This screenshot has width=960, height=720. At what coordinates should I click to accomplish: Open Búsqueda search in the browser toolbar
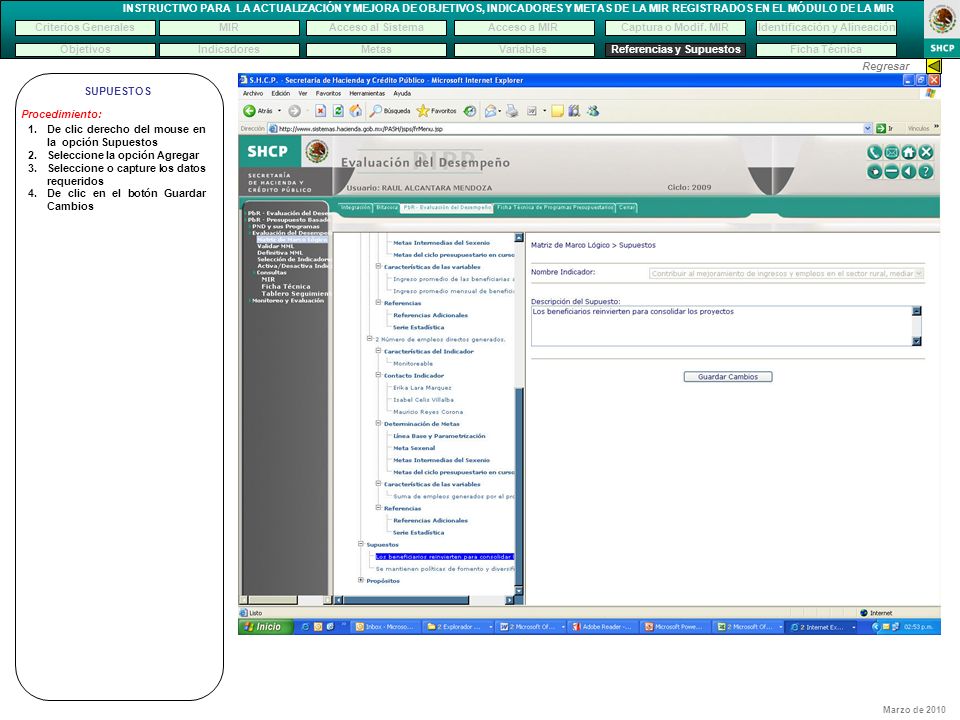(x=390, y=111)
